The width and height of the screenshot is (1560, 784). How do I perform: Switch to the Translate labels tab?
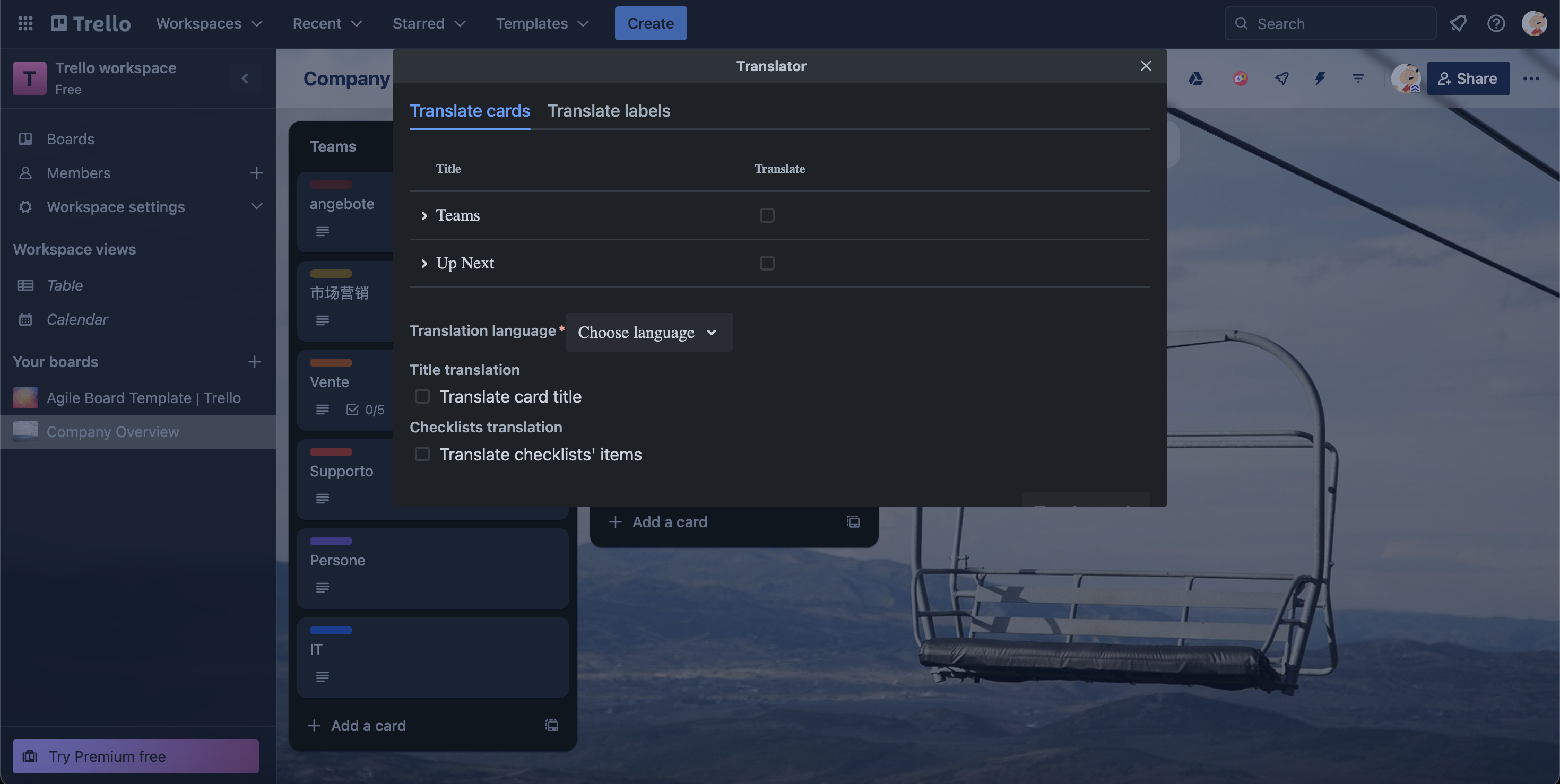point(609,111)
